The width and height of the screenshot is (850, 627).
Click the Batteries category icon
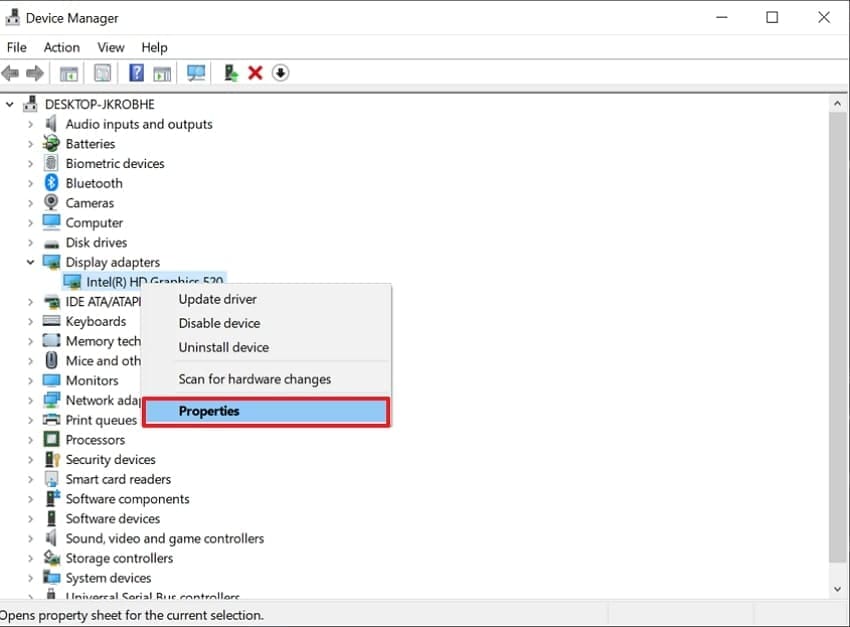51,144
